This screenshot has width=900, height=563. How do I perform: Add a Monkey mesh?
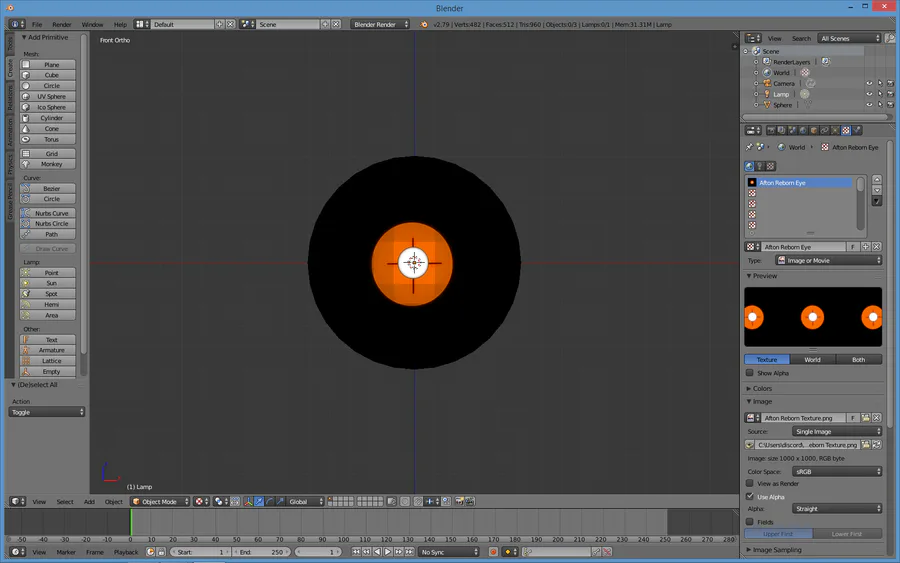click(x=48, y=164)
